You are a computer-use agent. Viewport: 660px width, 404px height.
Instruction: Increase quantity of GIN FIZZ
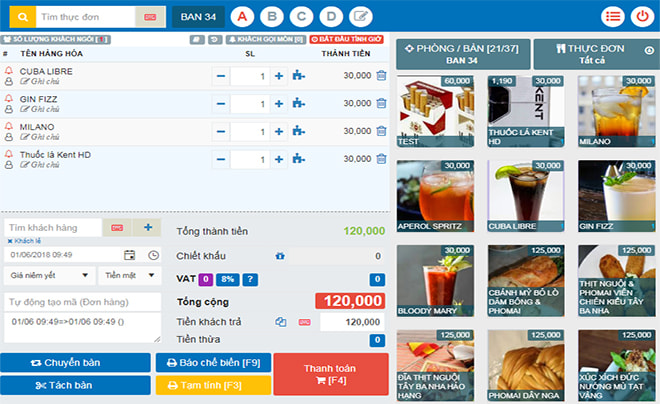pyautogui.click(x=279, y=103)
